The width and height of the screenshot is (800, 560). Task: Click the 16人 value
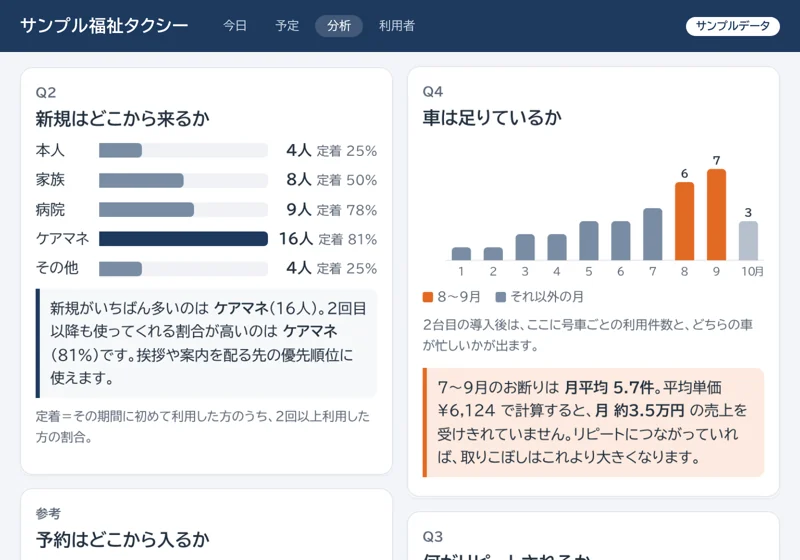click(295, 239)
